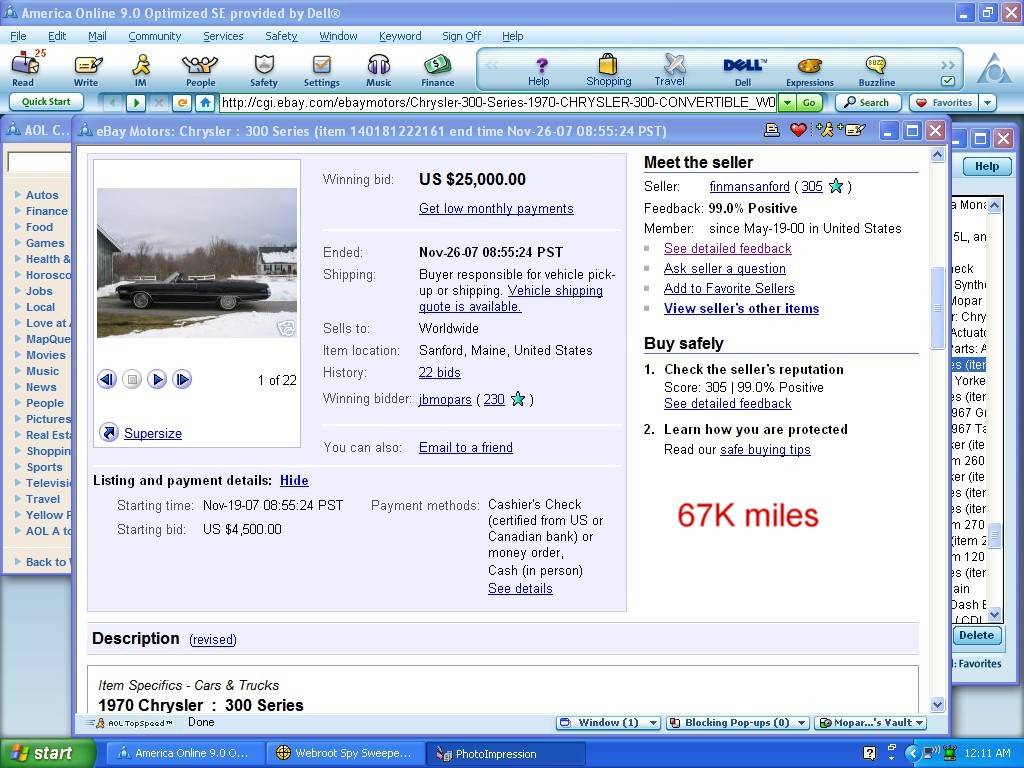Image resolution: width=1024 pixels, height=768 pixels.
Task: Open the Music headphones icon
Action: tap(378, 68)
